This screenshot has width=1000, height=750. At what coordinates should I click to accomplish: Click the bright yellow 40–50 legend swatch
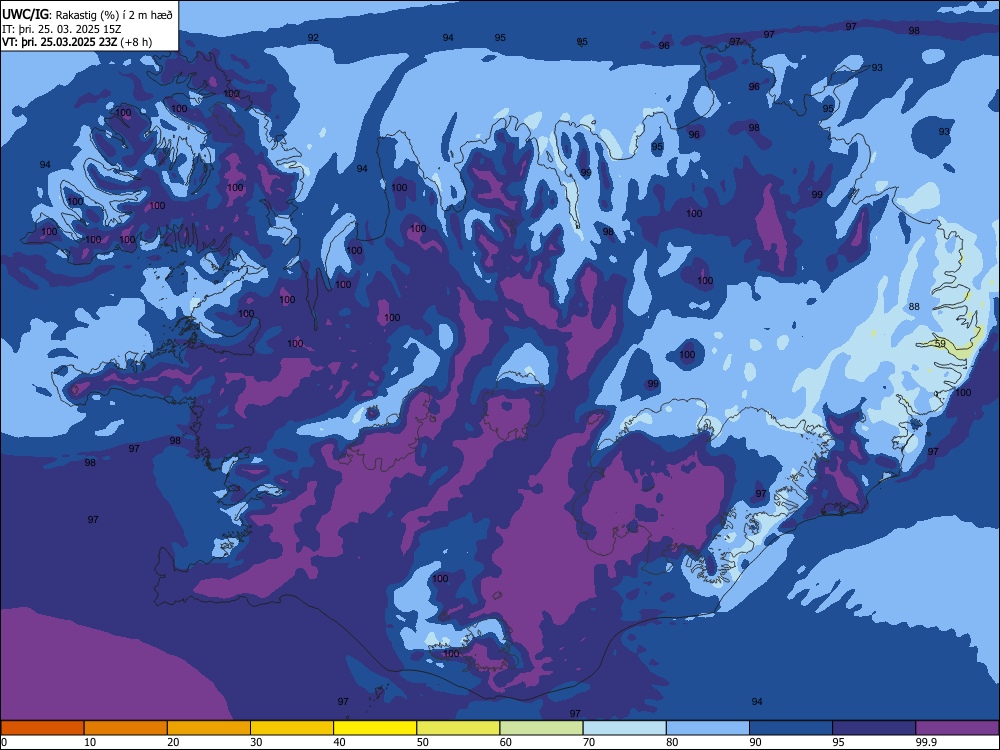click(x=375, y=728)
